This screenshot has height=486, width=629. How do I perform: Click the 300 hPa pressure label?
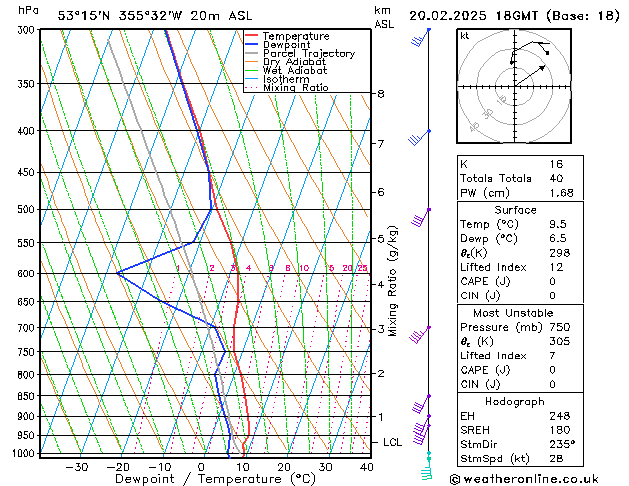coord(28,30)
